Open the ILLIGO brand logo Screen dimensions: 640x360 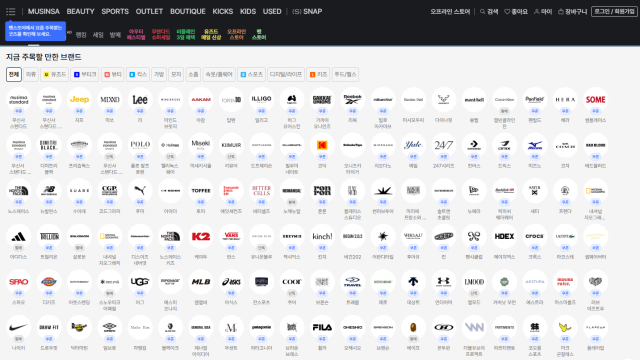(262, 99)
